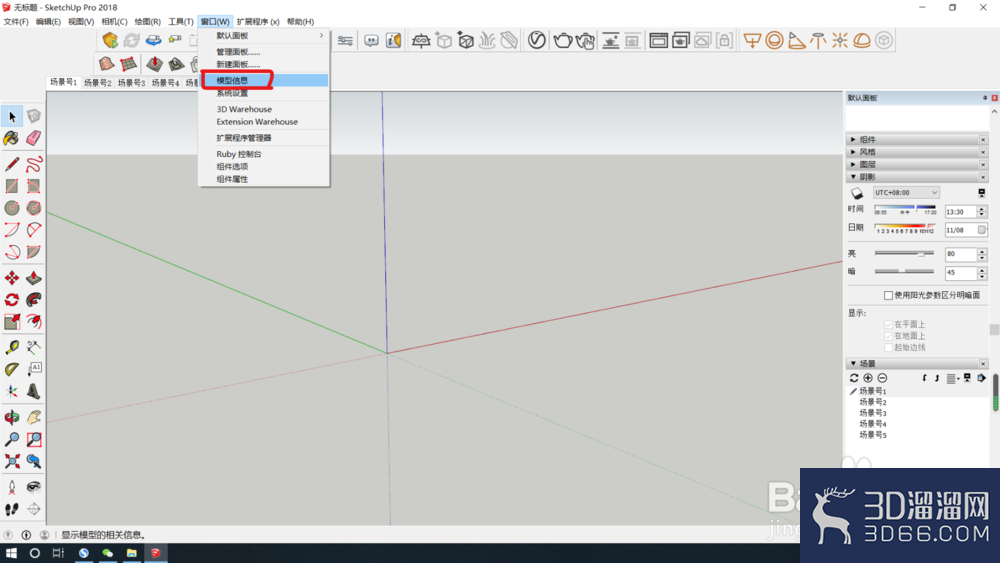The image size is (1000, 563).
Task: Open the UTC+08:00 timezone dropdown
Action: coord(906,193)
